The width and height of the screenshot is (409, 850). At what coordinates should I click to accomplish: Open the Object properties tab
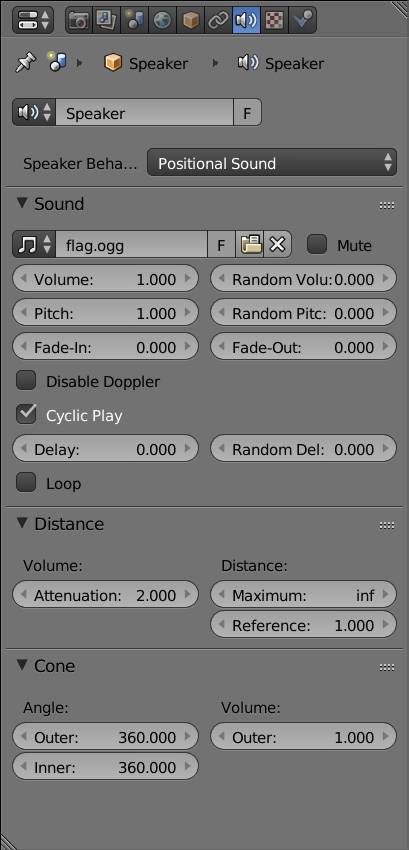pyautogui.click(x=190, y=21)
